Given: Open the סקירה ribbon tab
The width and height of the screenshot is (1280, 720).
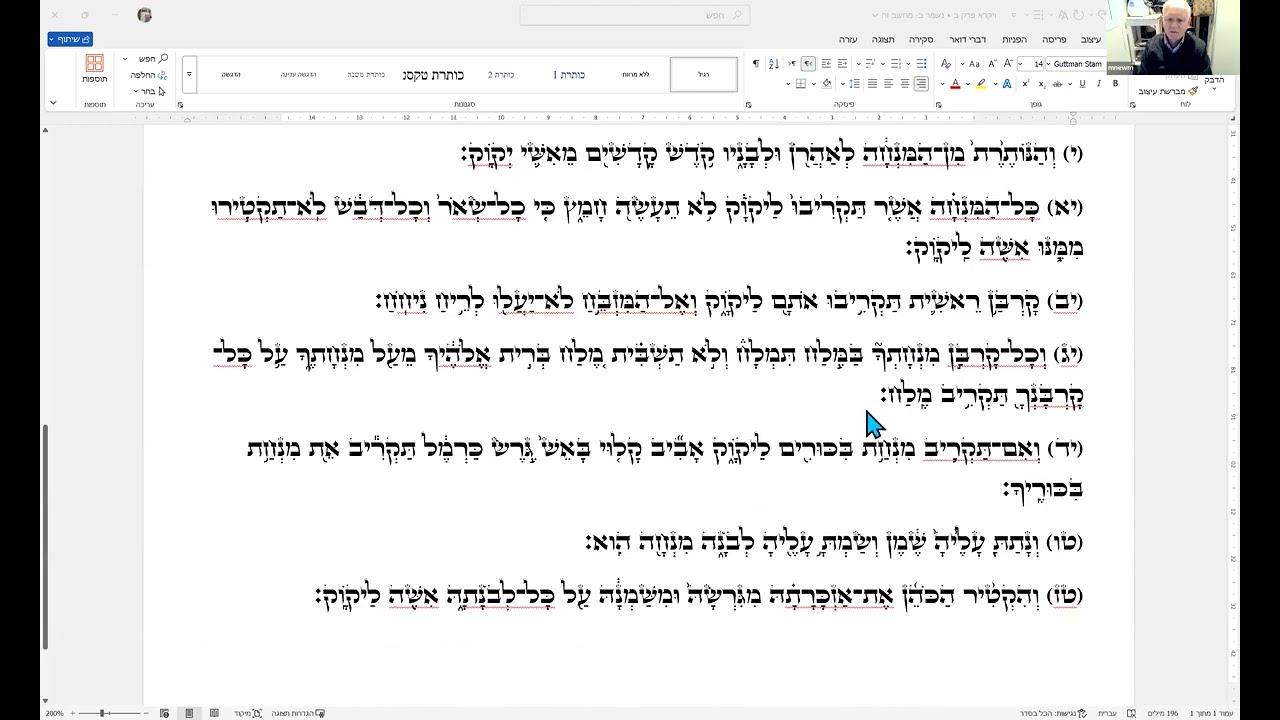Looking at the screenshot, I should pyautogui.click(x=921, y=39).
